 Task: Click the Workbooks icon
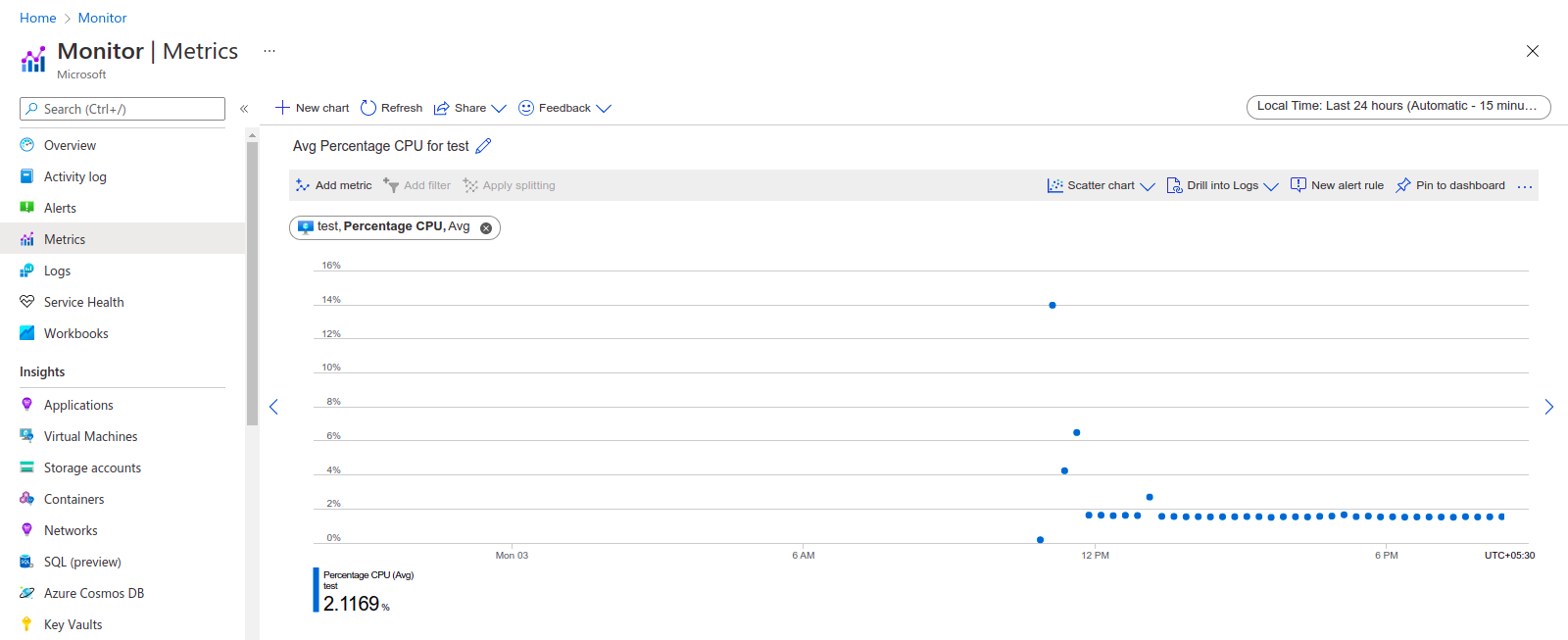[x=27, y=333]
